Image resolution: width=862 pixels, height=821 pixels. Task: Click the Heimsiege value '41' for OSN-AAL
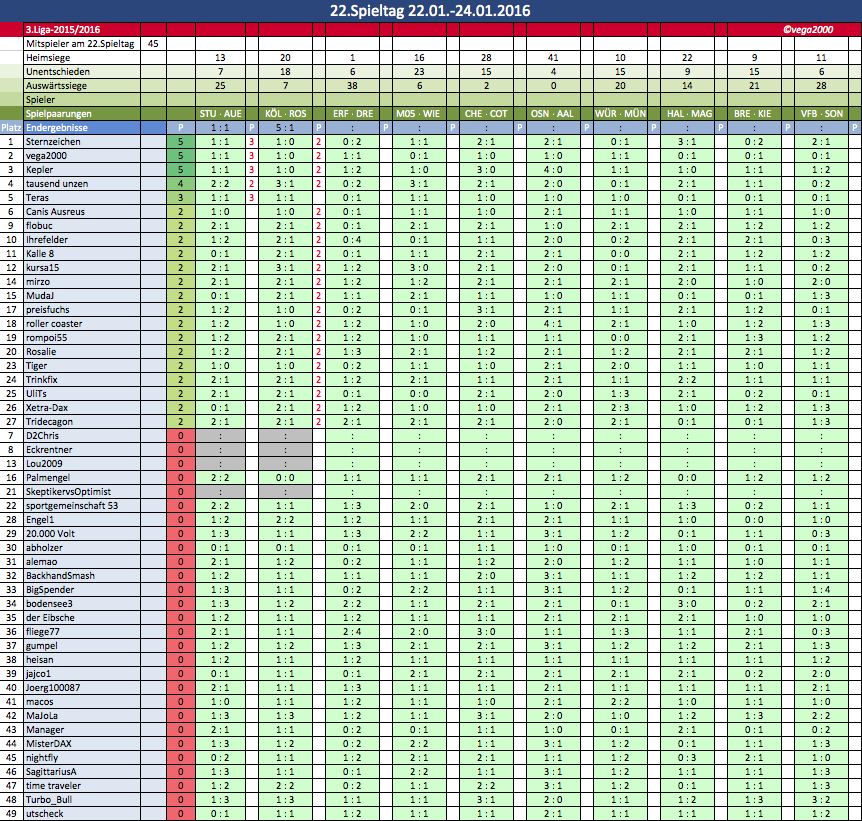(x=553, y=58)
